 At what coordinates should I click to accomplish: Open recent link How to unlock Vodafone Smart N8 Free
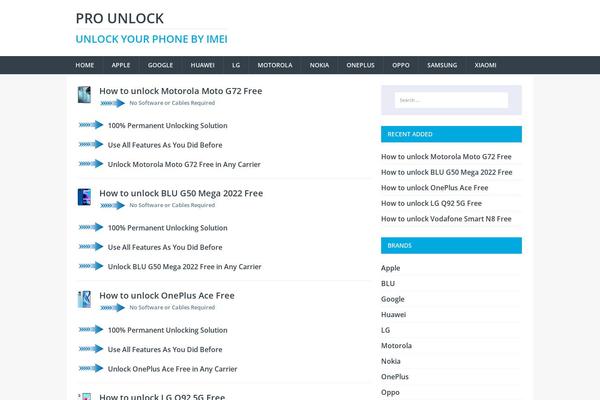[446, 219]
